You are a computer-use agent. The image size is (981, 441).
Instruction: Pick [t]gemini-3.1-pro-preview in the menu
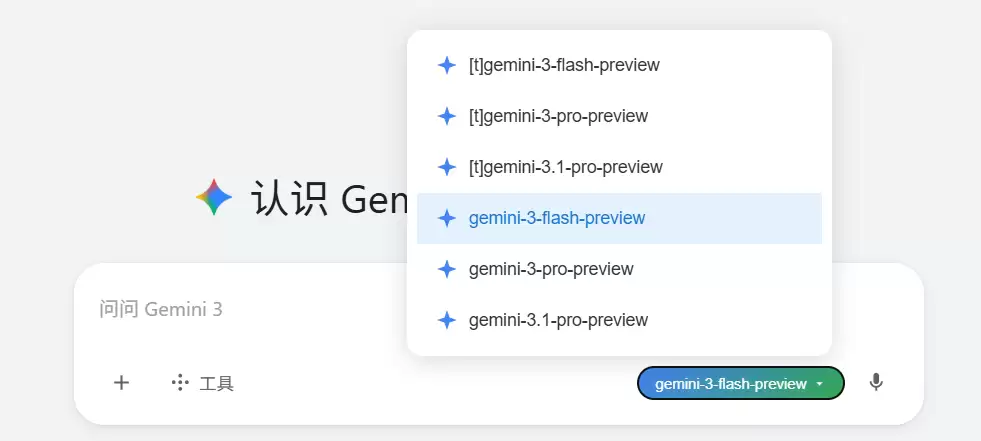pyautogui.click(x=565, y=167)
